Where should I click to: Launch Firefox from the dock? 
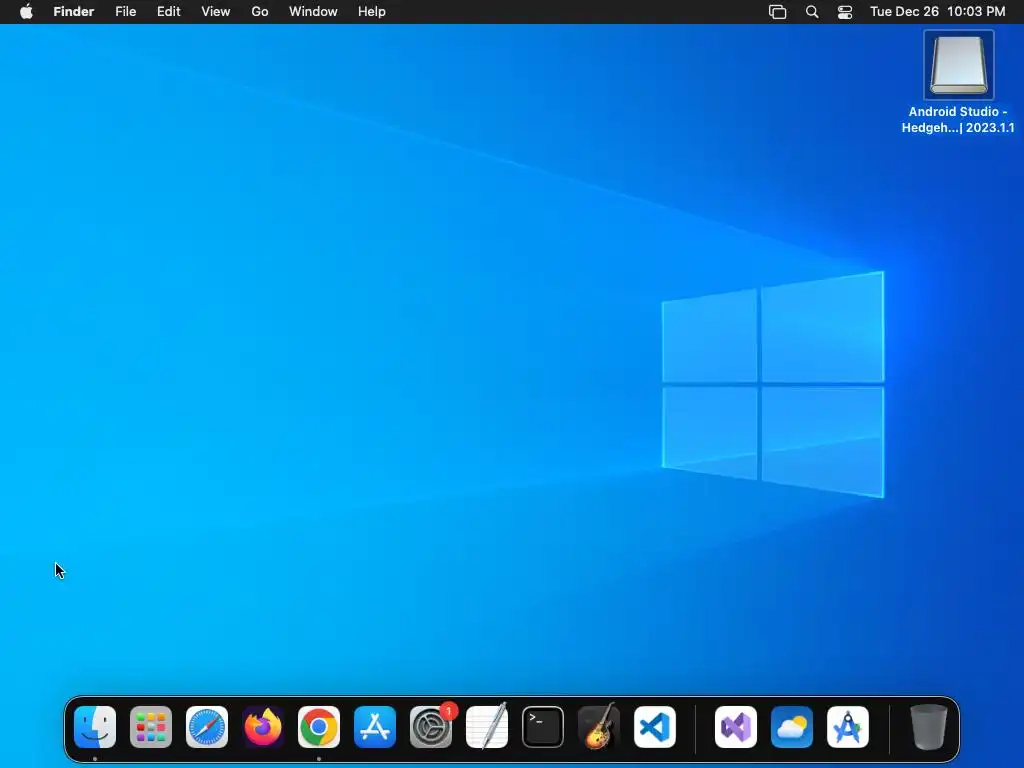(263, 727)
